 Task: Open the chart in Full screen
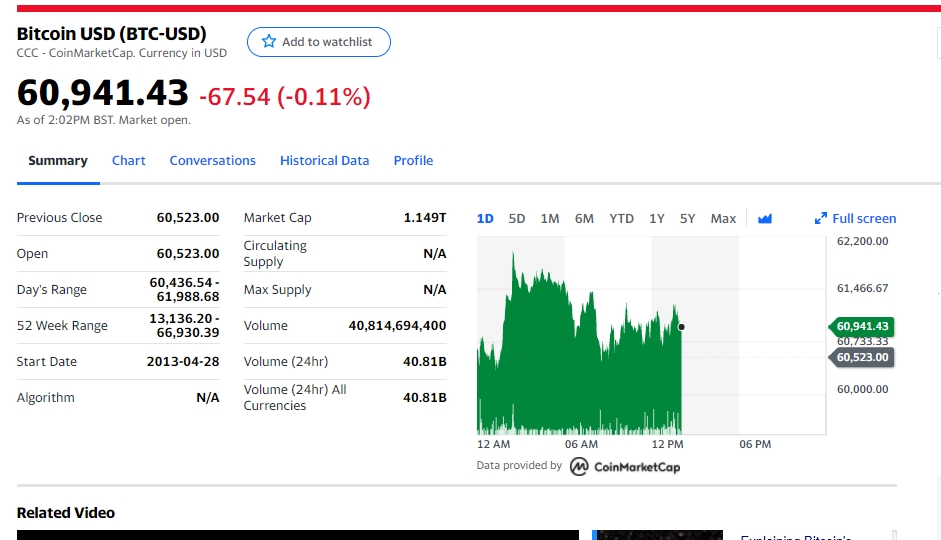point(855,218)
